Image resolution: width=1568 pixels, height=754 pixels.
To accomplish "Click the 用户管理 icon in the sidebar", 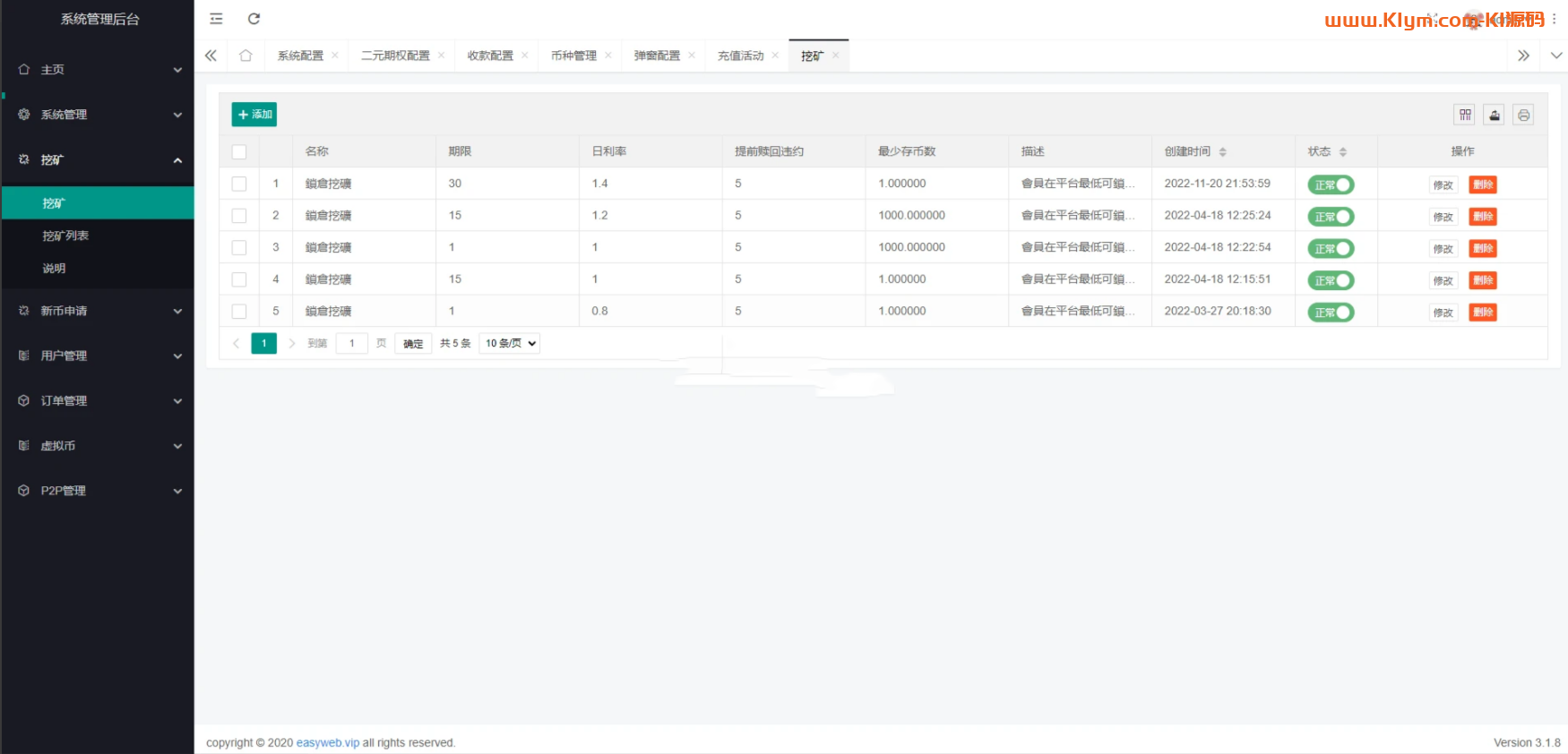I will [24, 356].
